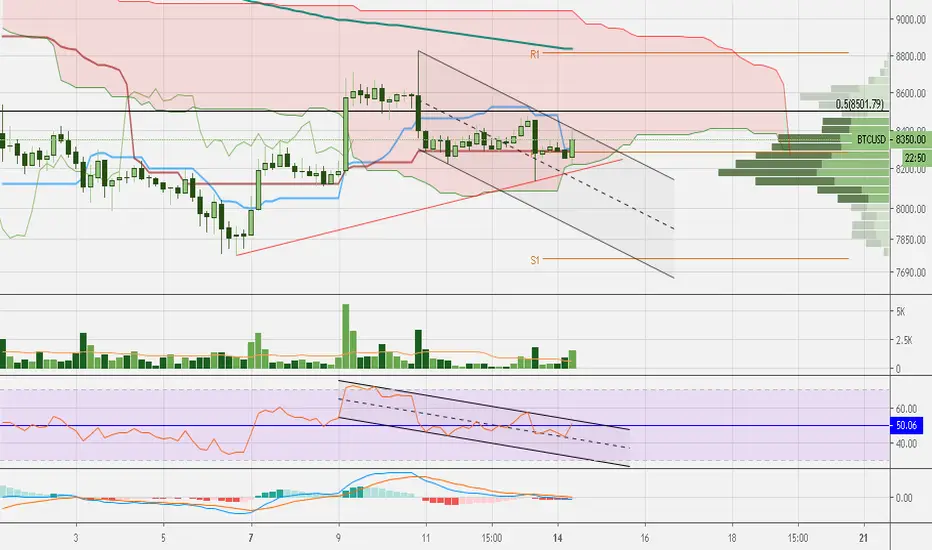Select the 0.5(8501.79) Fibonacci level label
Image resolution: width=932 pixels, height=550 pixels.
click(859, 104)
